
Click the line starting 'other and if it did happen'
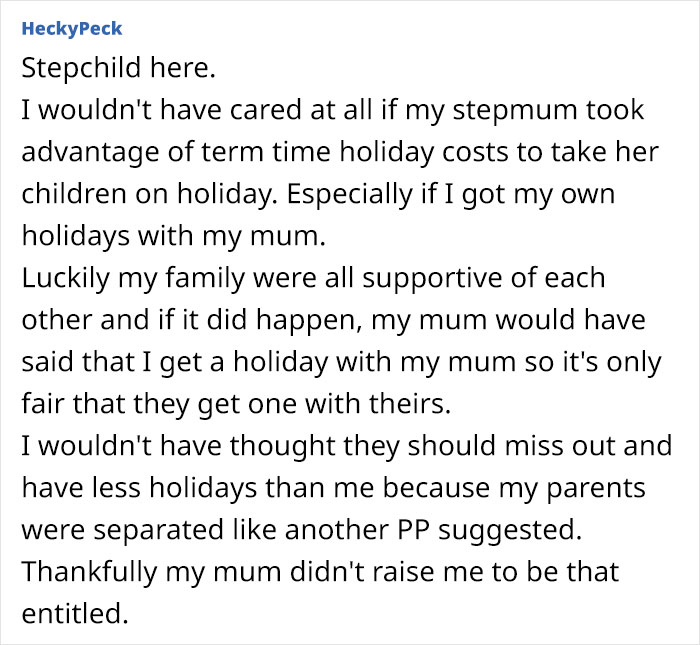334,319
